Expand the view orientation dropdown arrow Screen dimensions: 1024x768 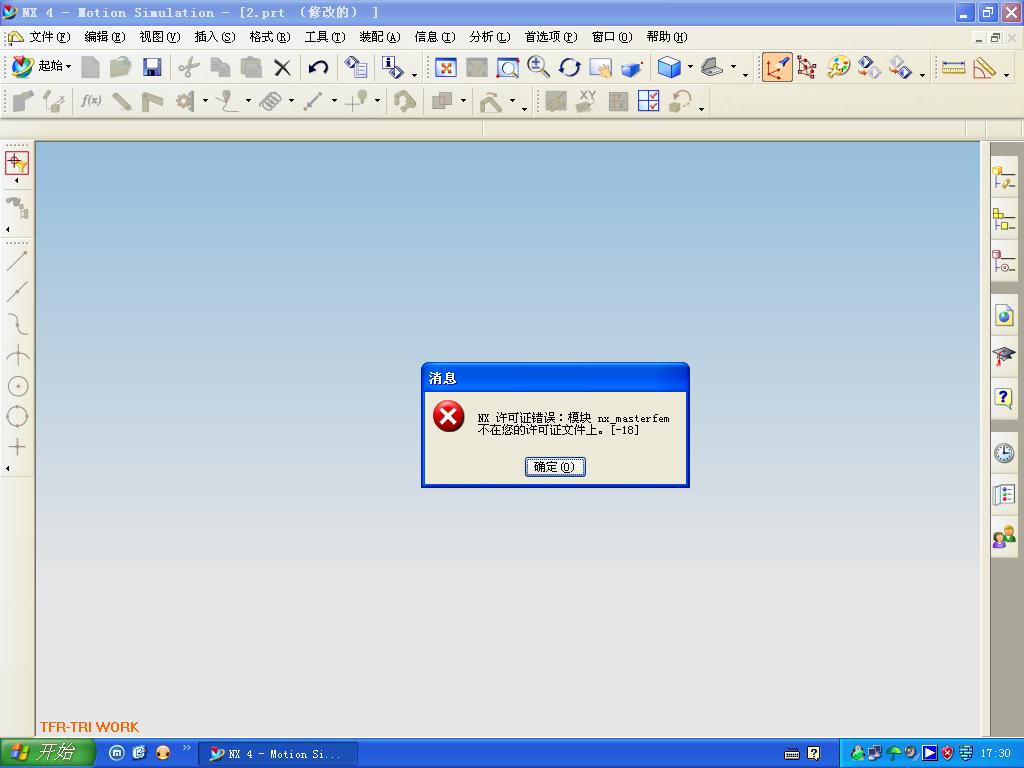[x=733, y=67]
